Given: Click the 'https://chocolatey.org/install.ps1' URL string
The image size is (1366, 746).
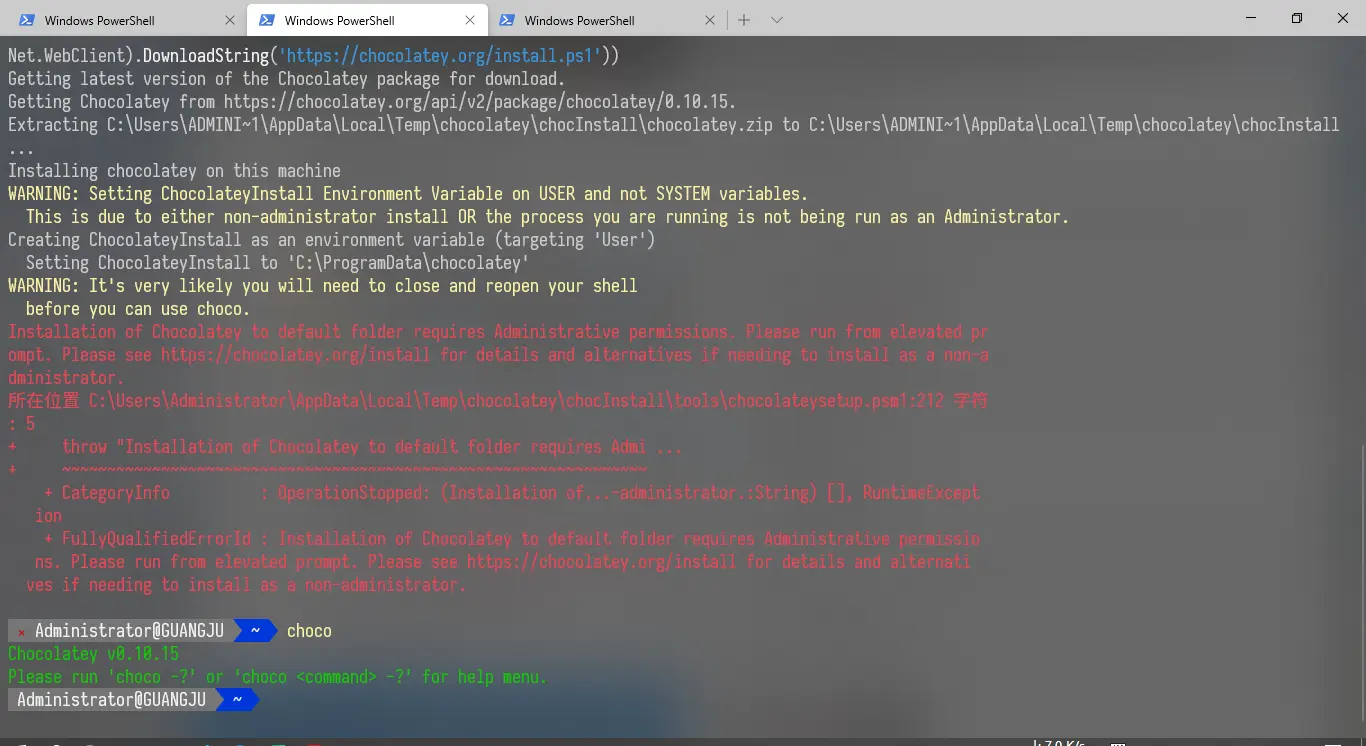Looking at the screenshot, I should (439, 55).
